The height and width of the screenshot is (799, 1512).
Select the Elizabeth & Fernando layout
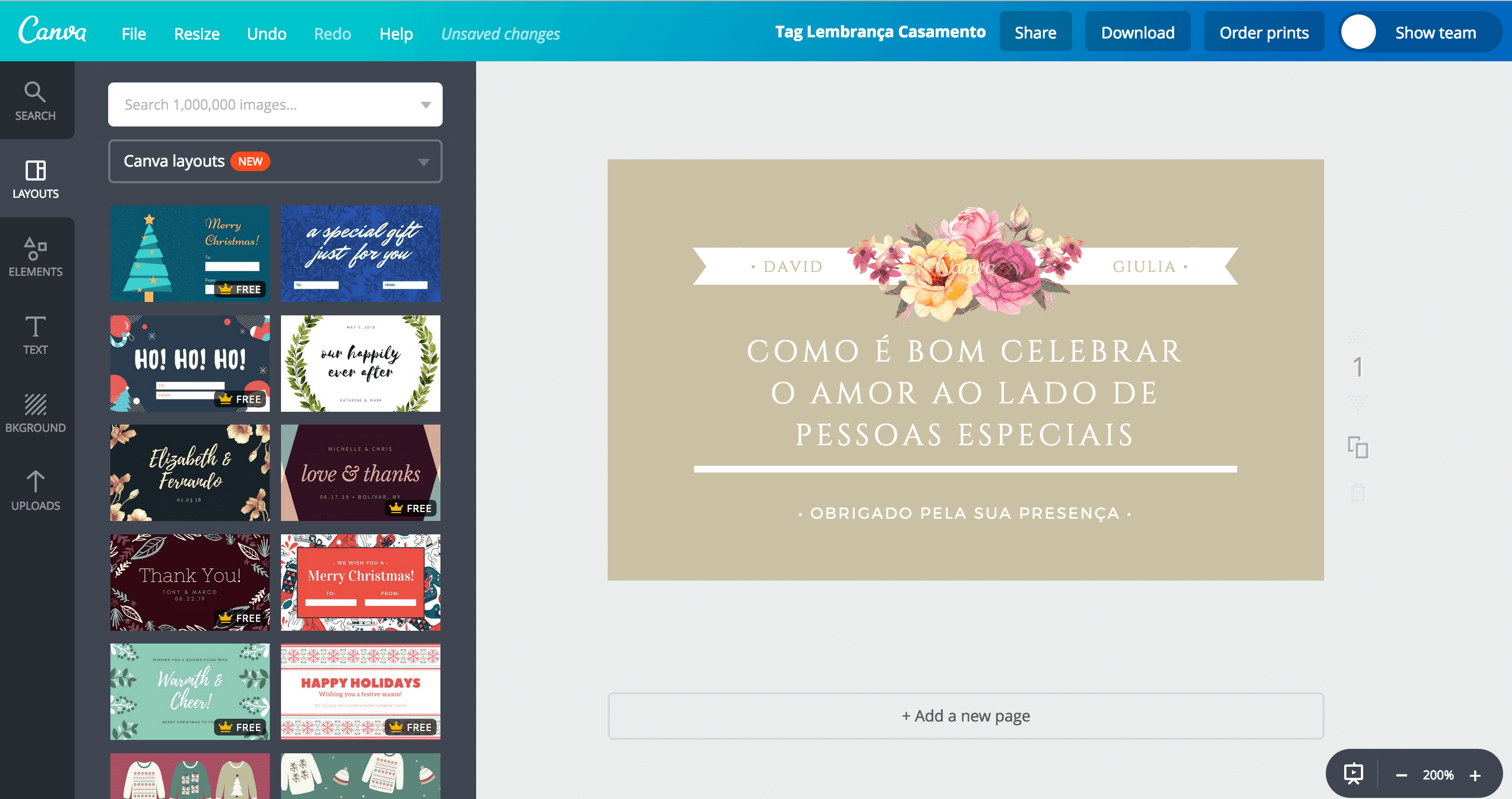pyautogui.click(x=190, y=473)
